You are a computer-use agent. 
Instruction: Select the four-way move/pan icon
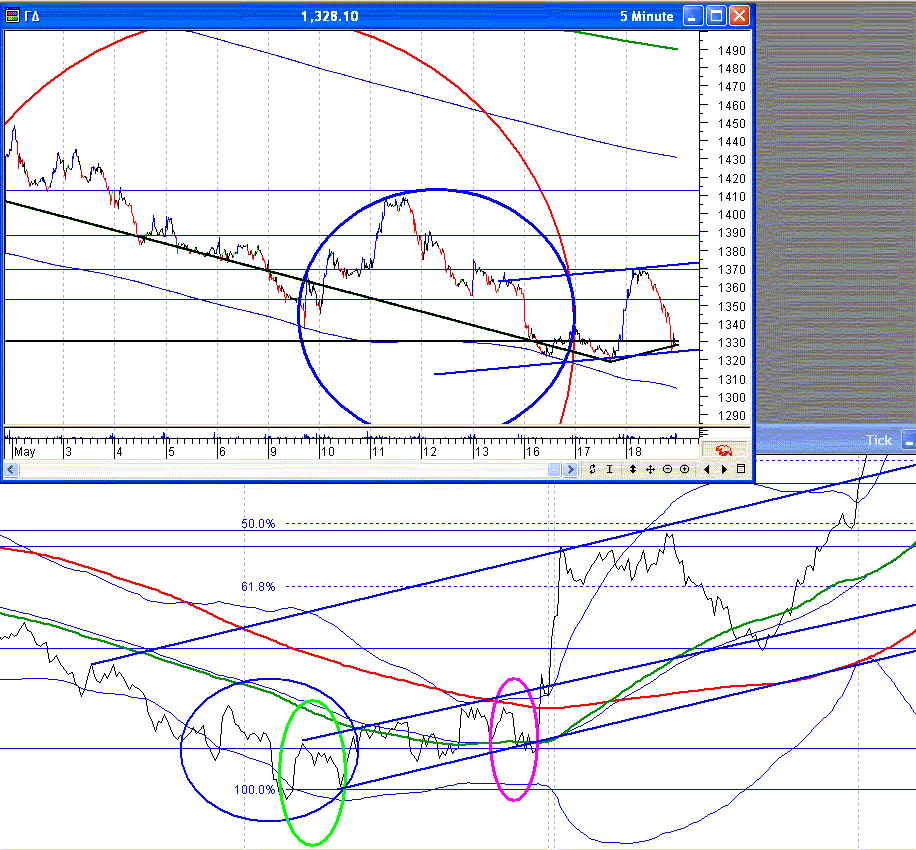[650, 469]
